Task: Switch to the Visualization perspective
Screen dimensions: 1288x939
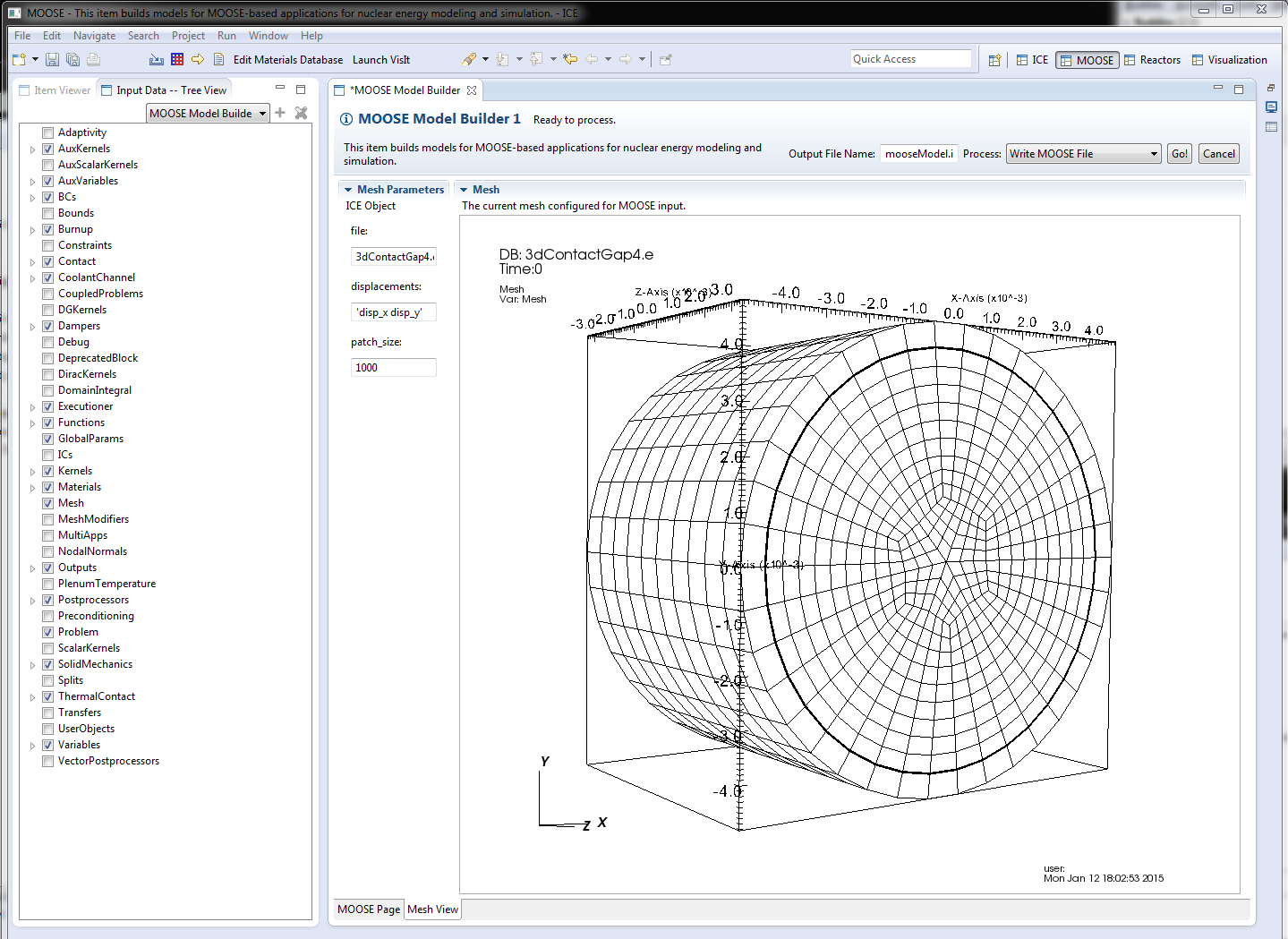Action: click(1230, 60)
